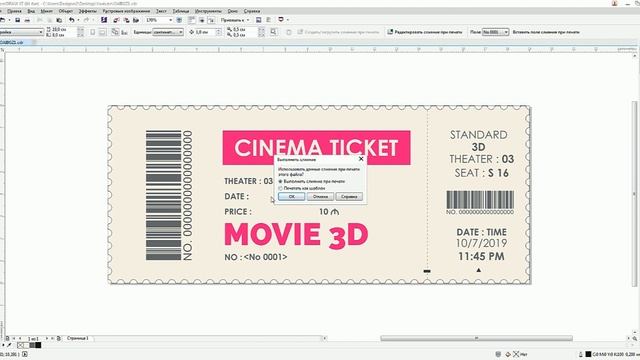This screenshot has width=640, height=360.
Task: Click the nudge distance input field
Action: [x=205, y=32]
